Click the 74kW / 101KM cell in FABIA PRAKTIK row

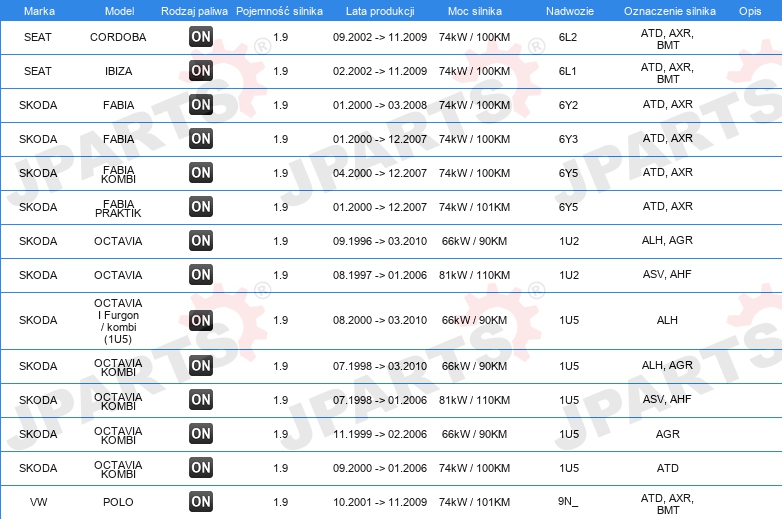474,207
